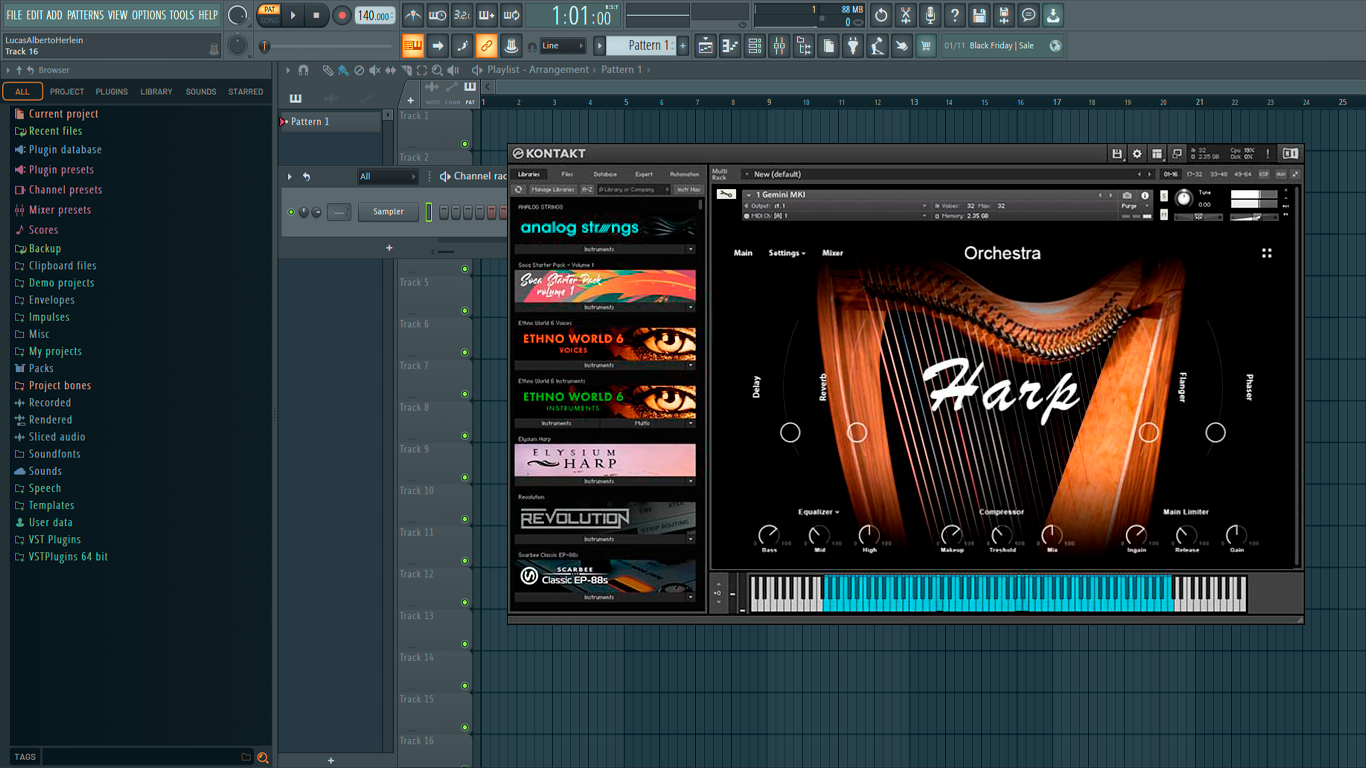The height and width of the screenshot is (768, 1366).
Task: Open the piano roll view icon
Action: [x=730, y=46]
